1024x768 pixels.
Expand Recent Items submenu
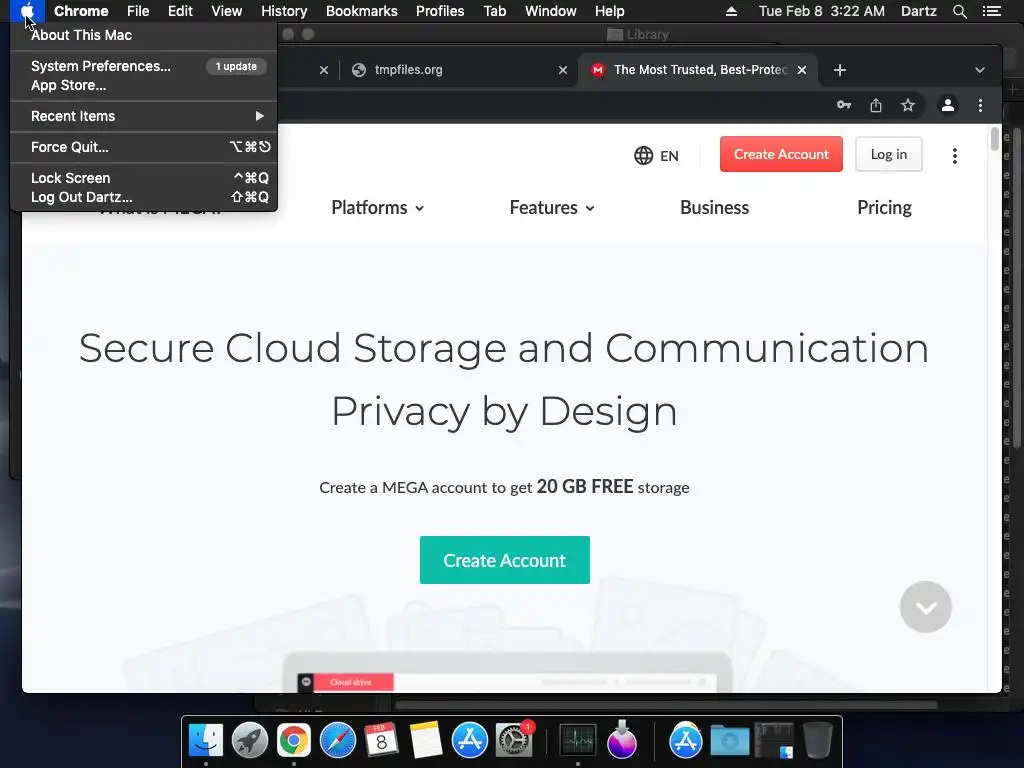pos(144,116)
